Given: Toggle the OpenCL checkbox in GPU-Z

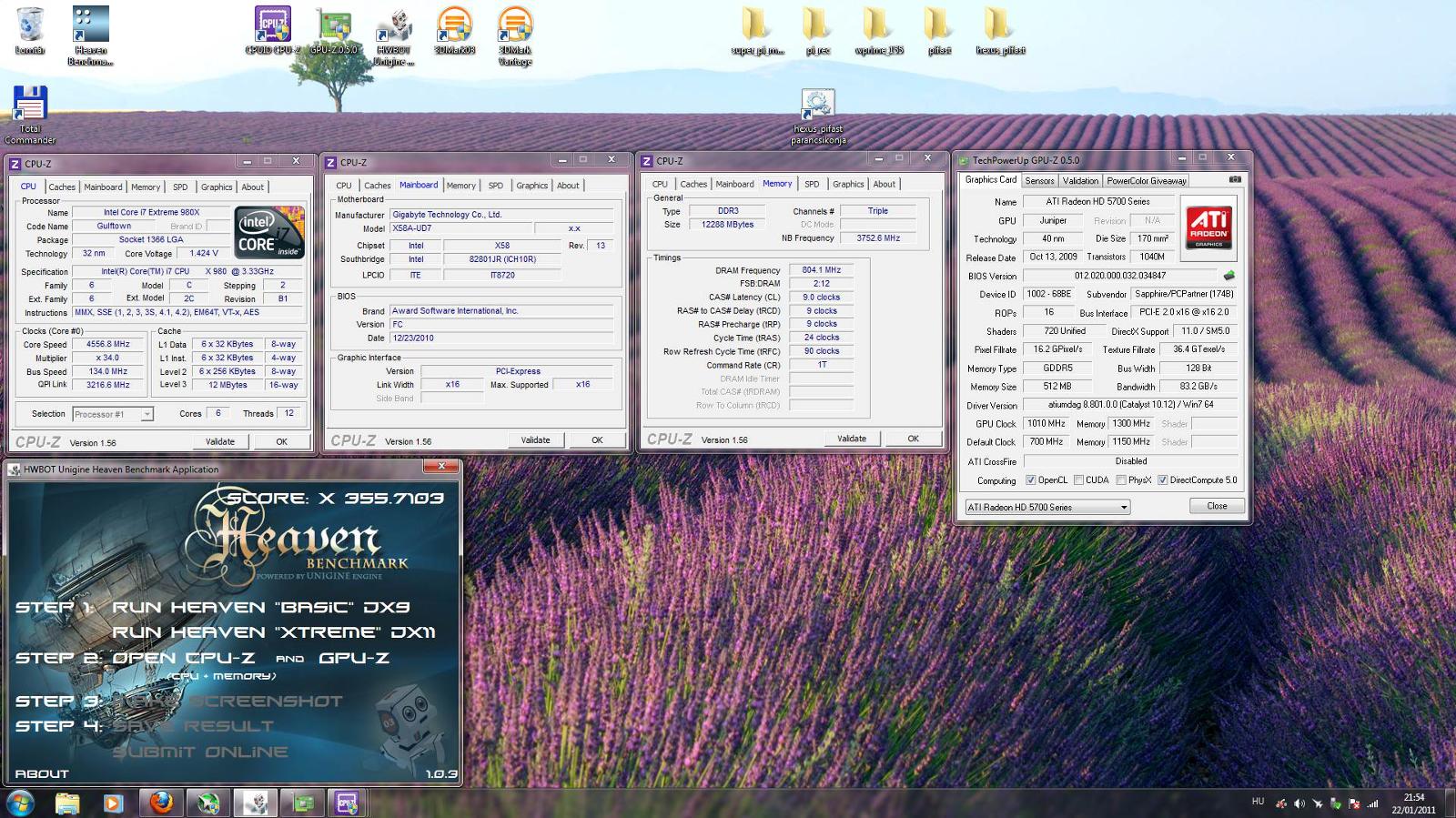Looking at the screenshot, I should [x=1030, y=480].
